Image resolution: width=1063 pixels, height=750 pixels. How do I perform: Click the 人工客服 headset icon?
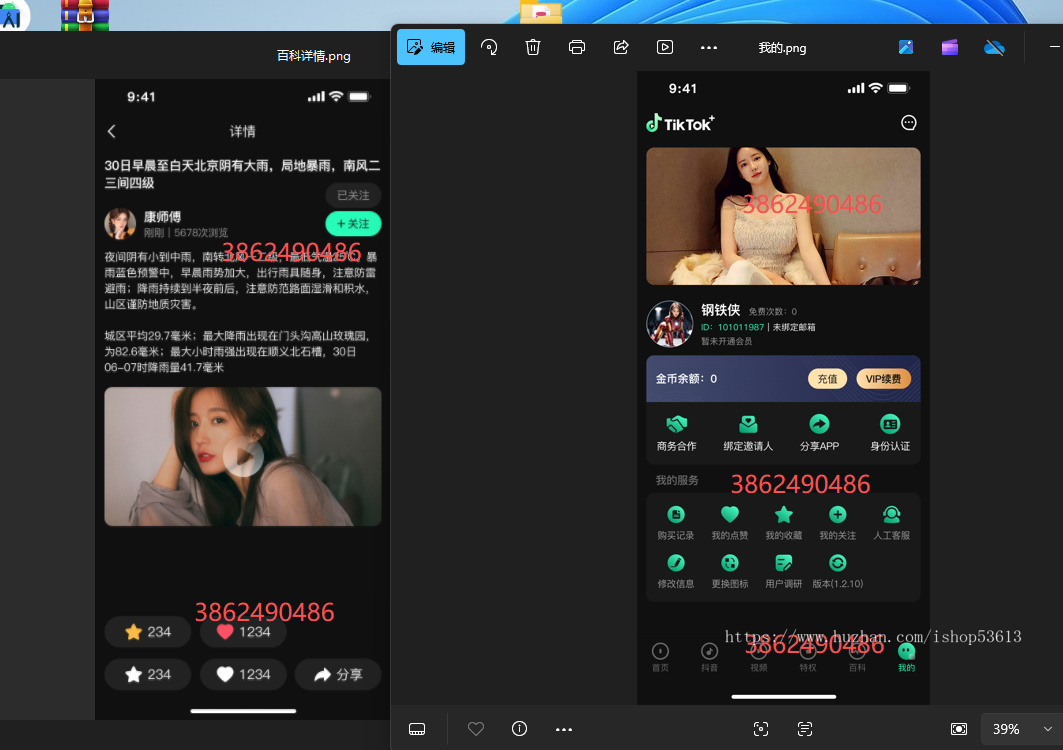[891, 515]
